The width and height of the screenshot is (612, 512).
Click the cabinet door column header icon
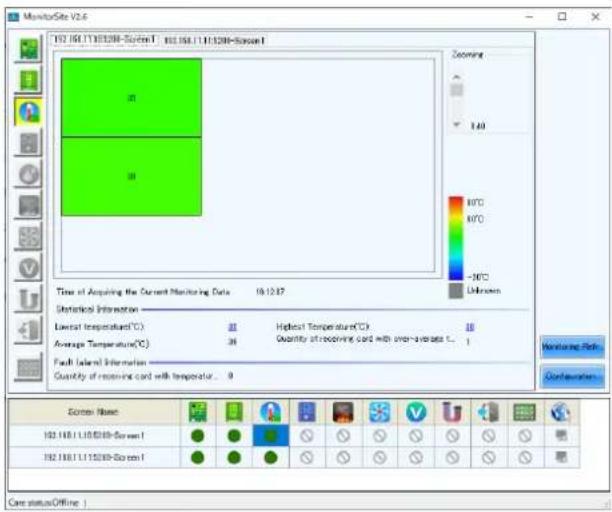coord(488,412)
